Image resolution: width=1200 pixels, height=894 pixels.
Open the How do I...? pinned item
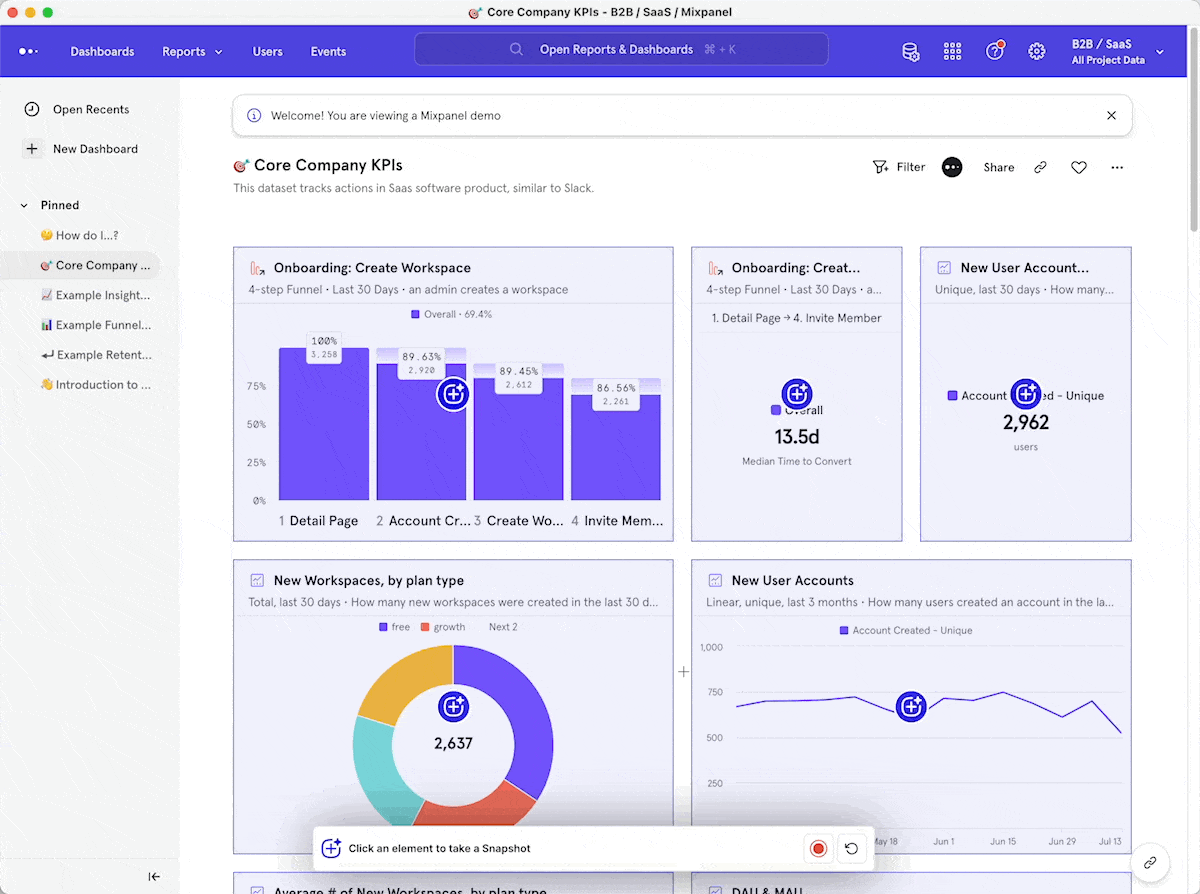pos(80,235)
